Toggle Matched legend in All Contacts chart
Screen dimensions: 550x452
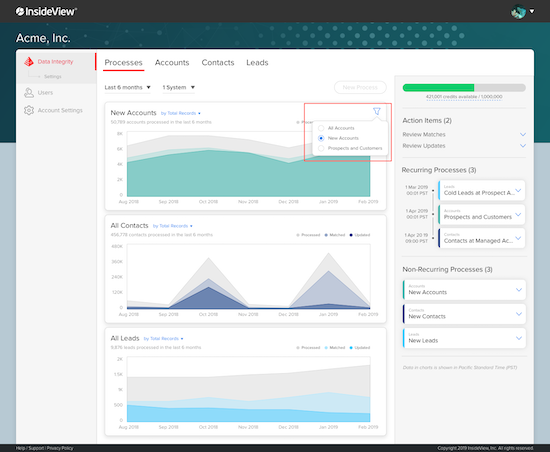[335, 235]
